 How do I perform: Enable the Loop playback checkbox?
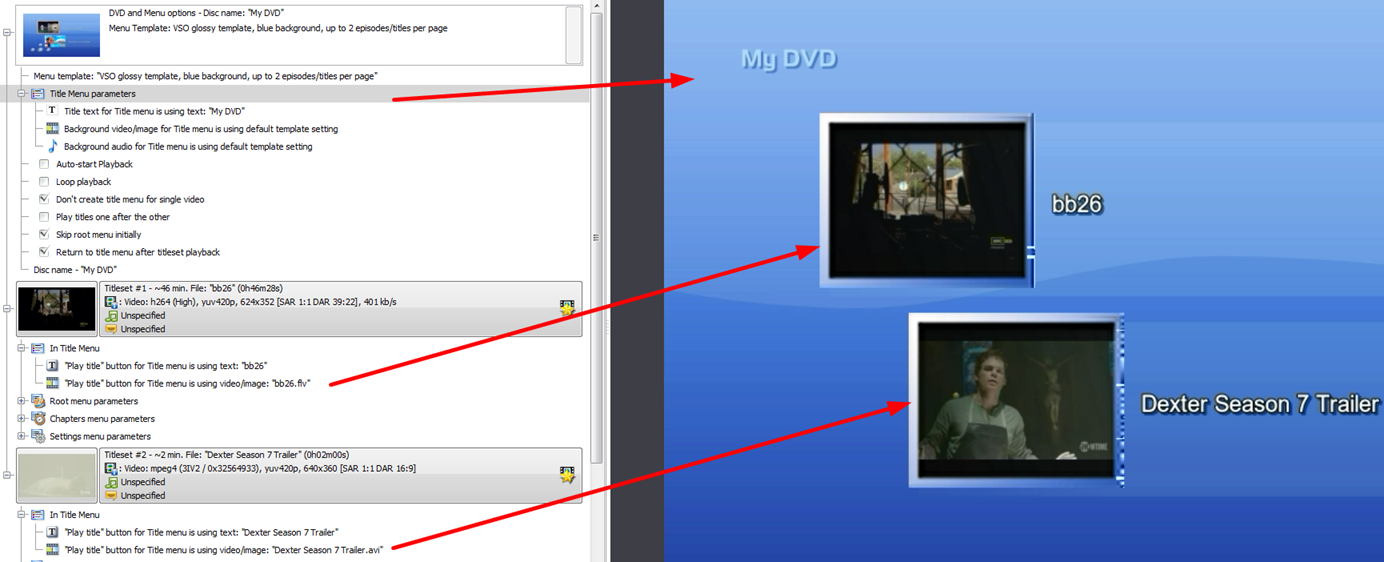tap(44, 182)
